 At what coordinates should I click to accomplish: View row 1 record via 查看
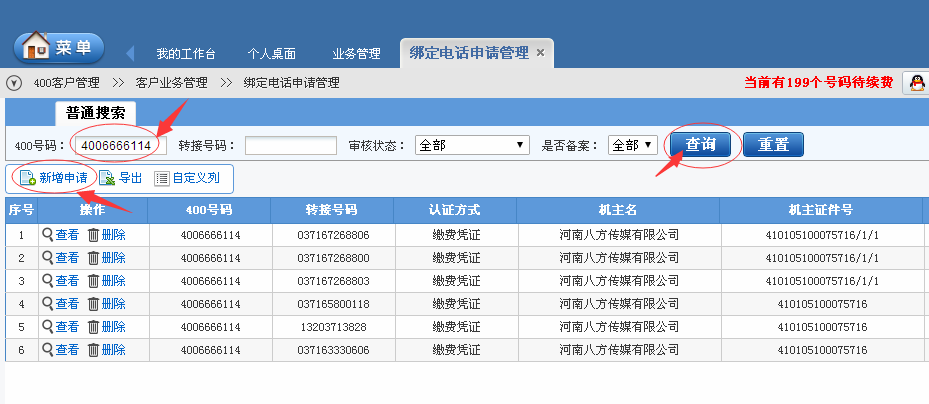coord(60,235)
